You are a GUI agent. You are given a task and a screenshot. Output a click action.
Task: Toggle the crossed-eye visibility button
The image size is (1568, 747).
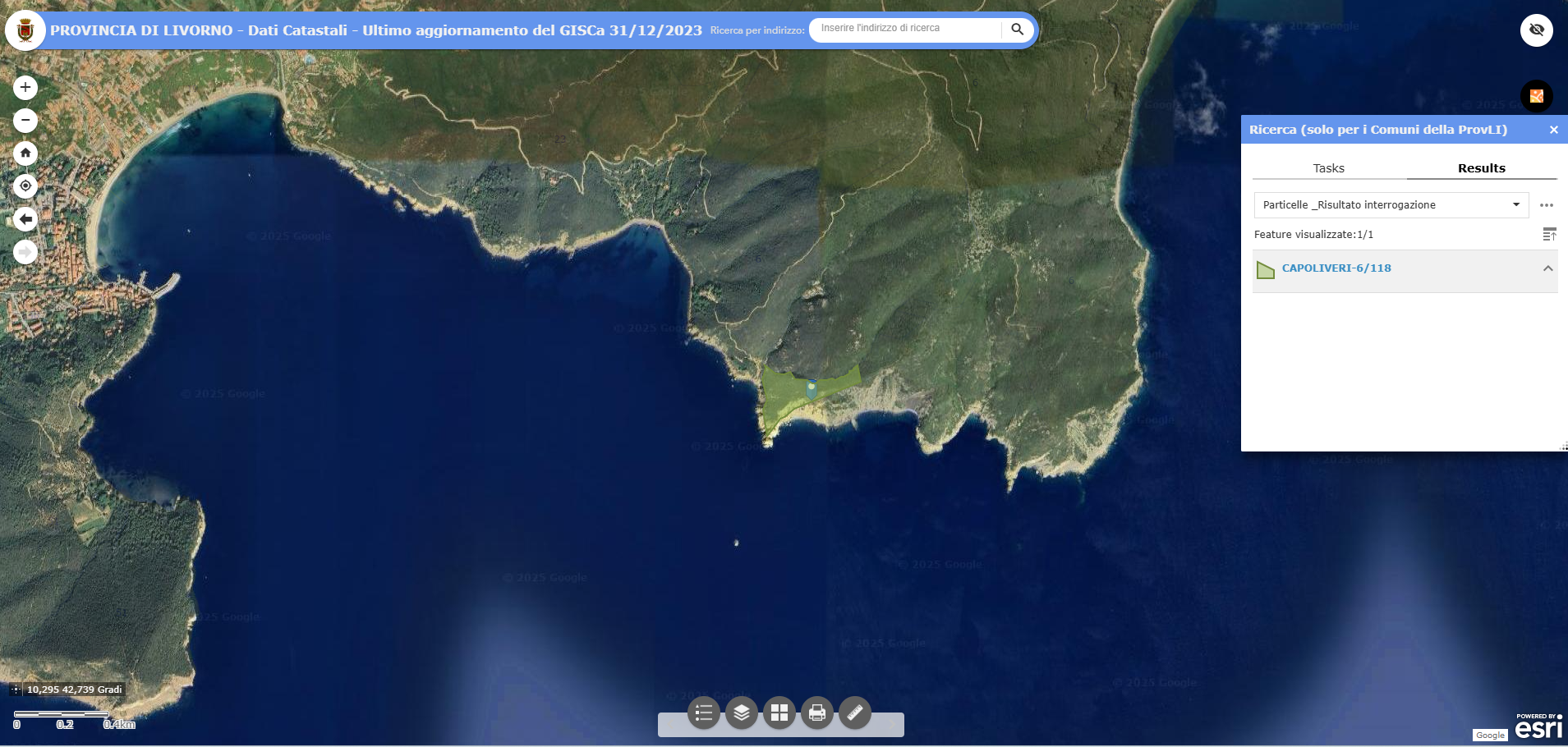point(1536,30)
